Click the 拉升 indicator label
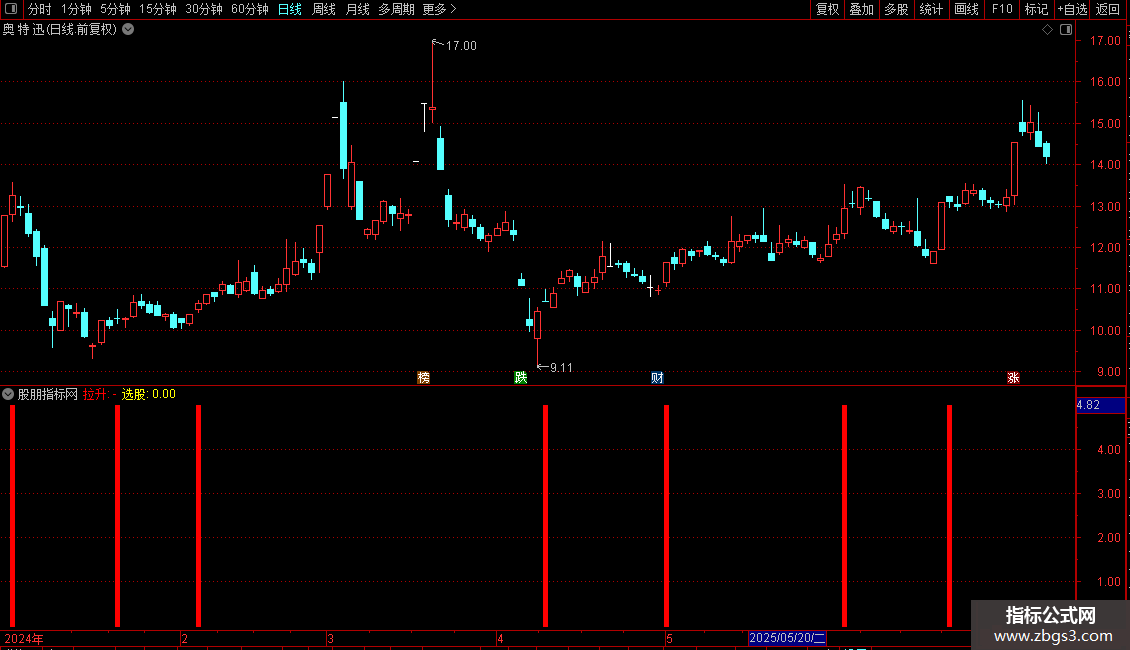The width and height of the screenshot is (1130, 650). coord(94,394)
